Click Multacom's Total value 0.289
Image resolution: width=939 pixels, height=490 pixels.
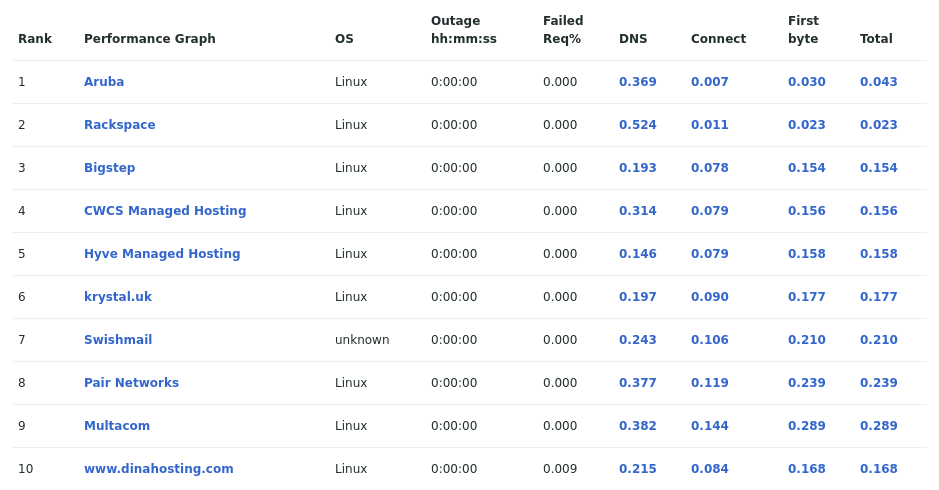pyautogui.click(x=879, y=426)
